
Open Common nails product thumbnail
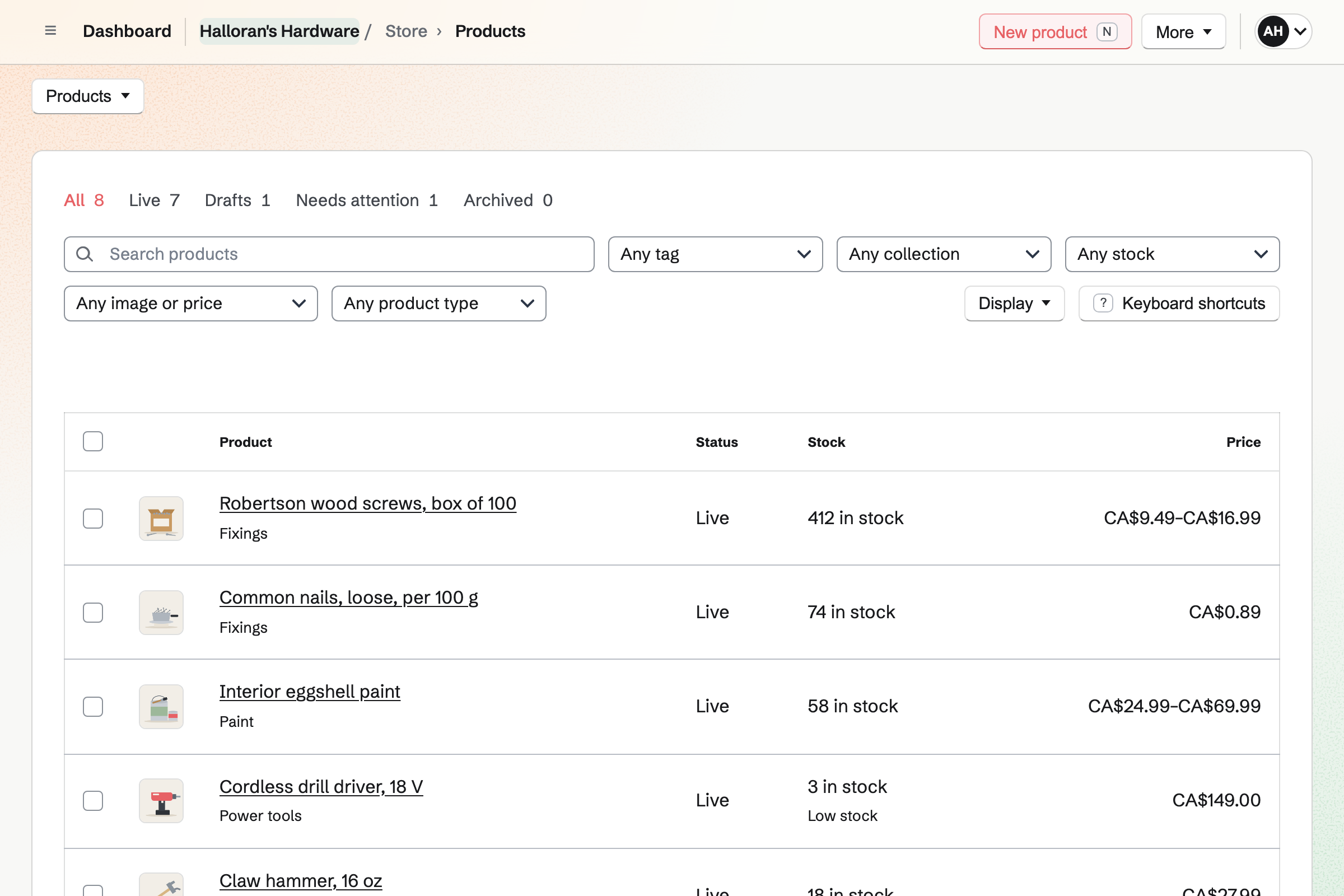161,613
